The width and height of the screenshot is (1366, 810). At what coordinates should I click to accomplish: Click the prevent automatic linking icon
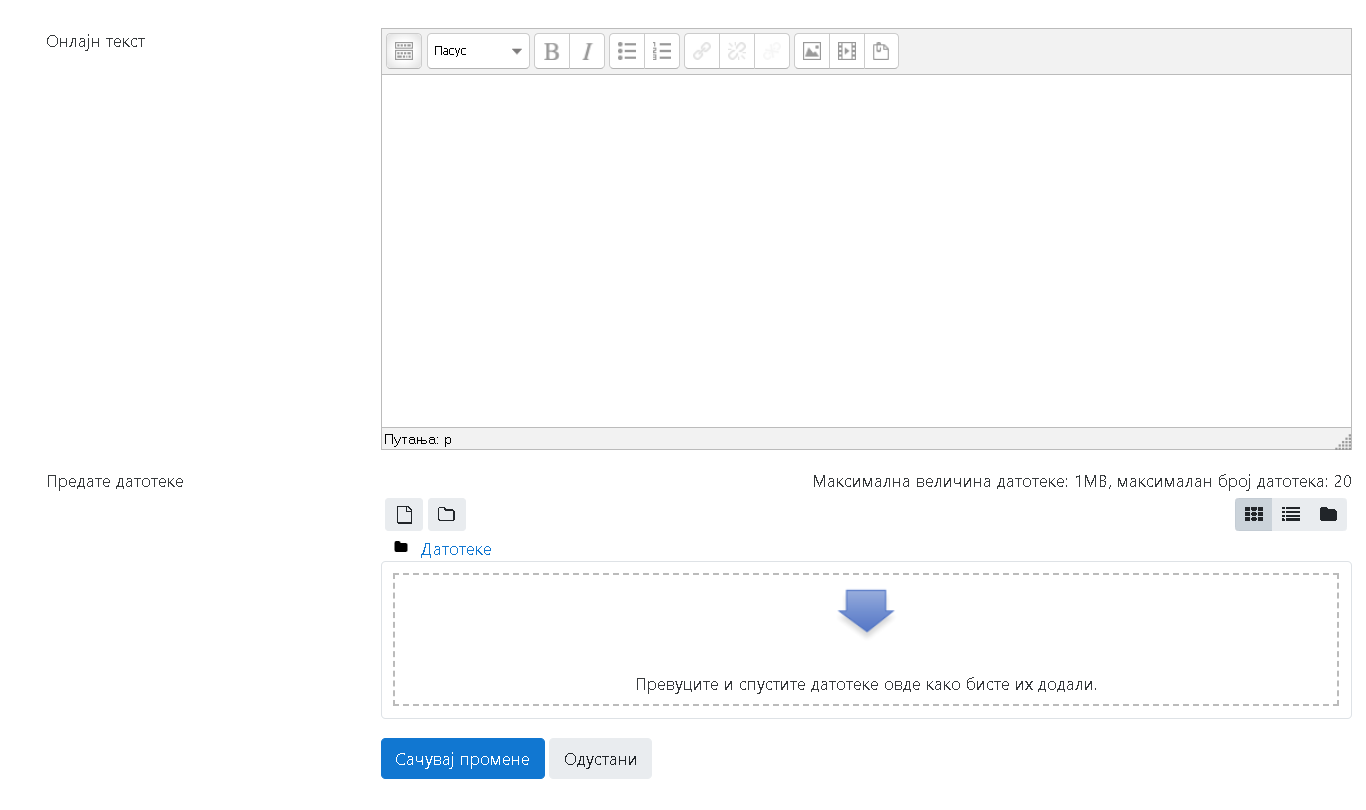click(x=772, y=51)
